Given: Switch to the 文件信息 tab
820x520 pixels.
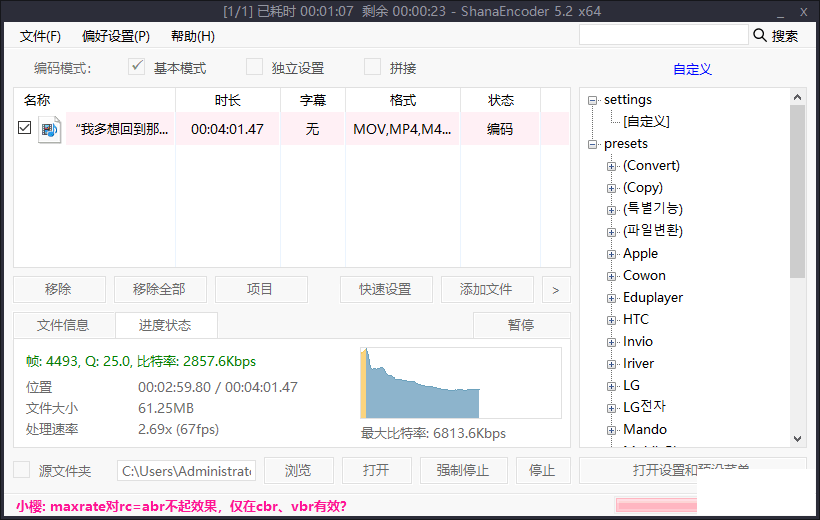Looking at the screenshot, I should click(x=63, y=325).
